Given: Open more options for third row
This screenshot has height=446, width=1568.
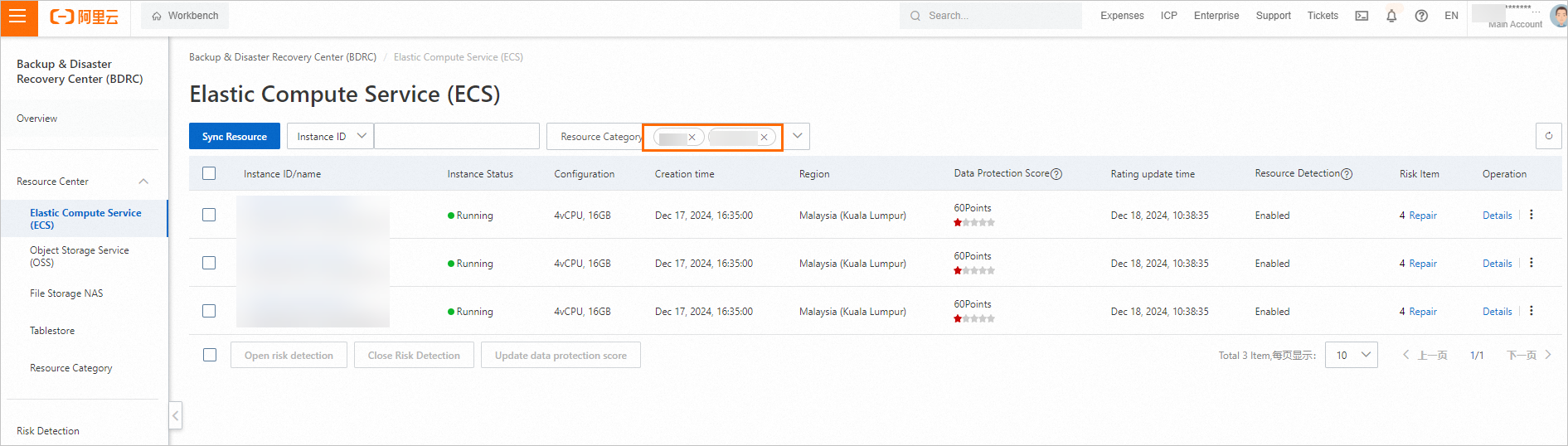Looking at the screenshot, I should [1532, 311].
